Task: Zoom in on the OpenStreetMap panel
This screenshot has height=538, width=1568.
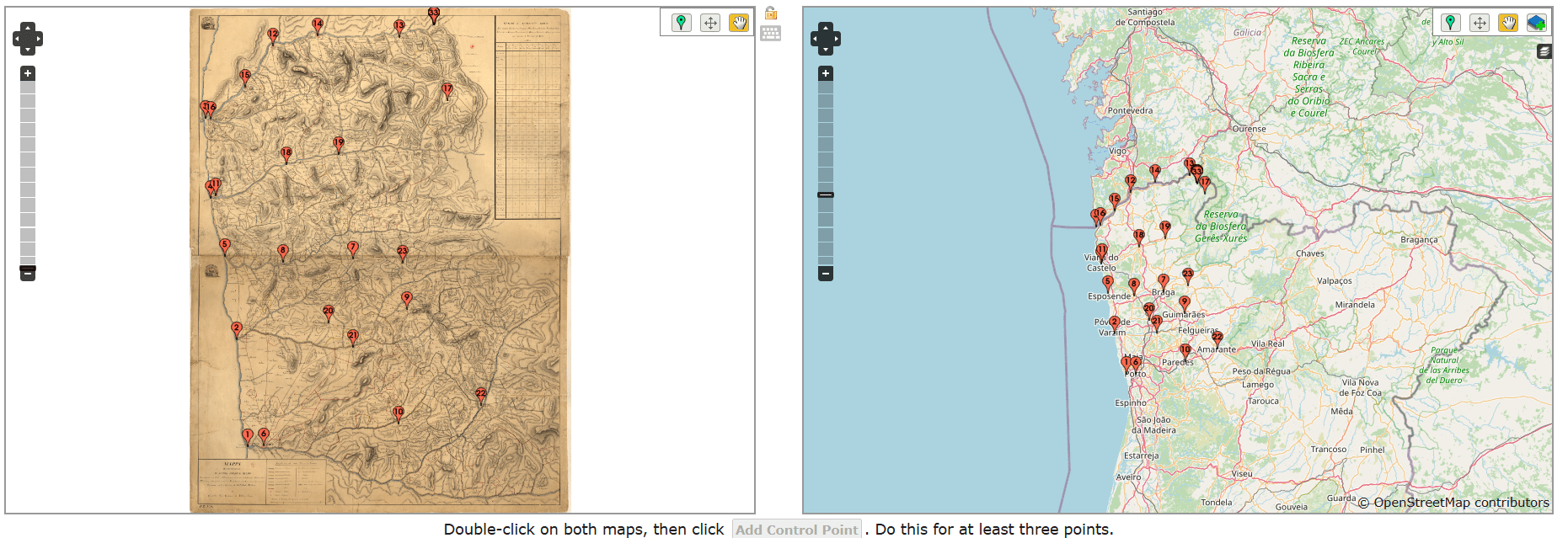Action: click(x=826, y=73)
